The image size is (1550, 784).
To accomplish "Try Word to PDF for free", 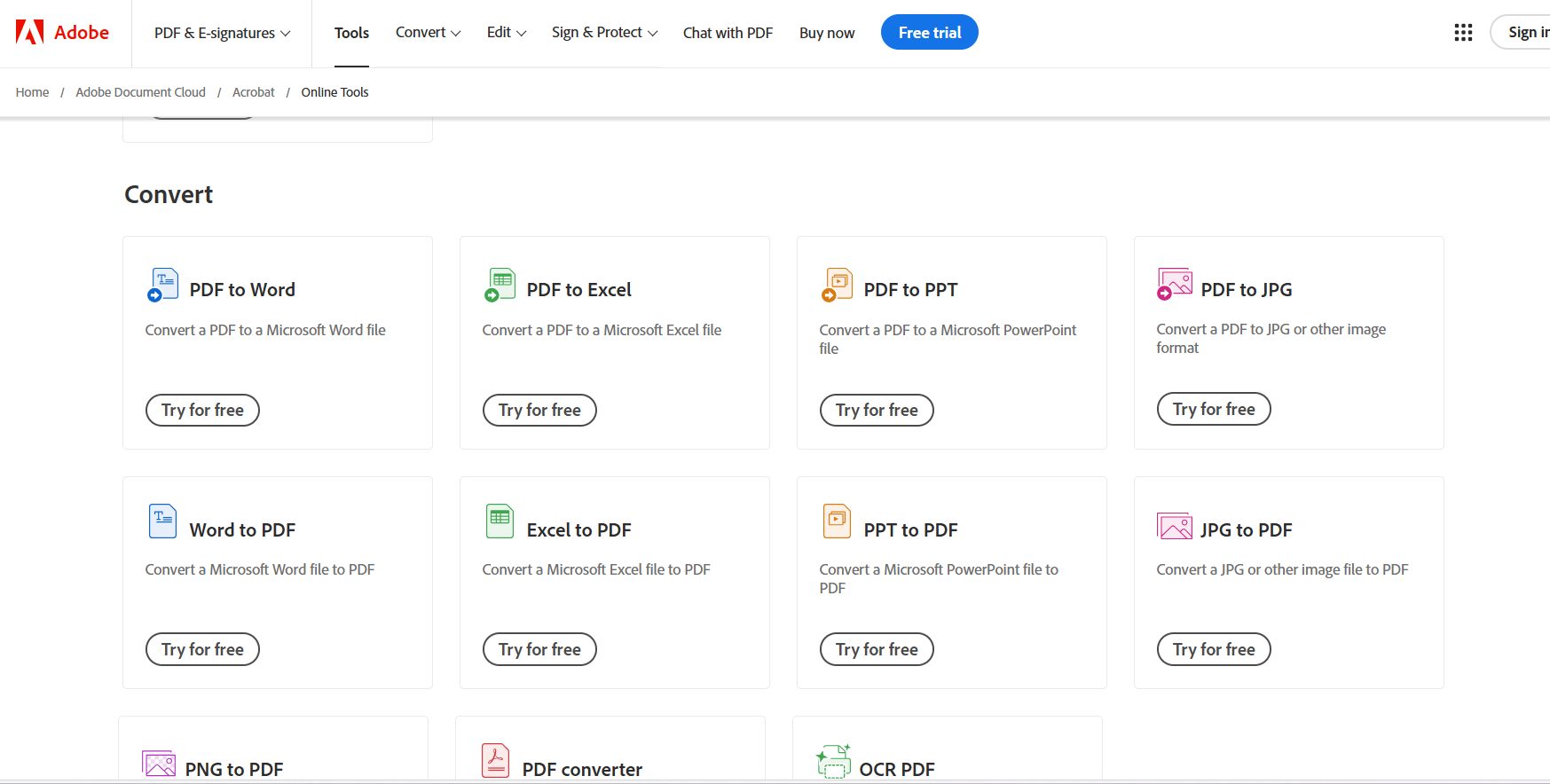I will 202,649.
